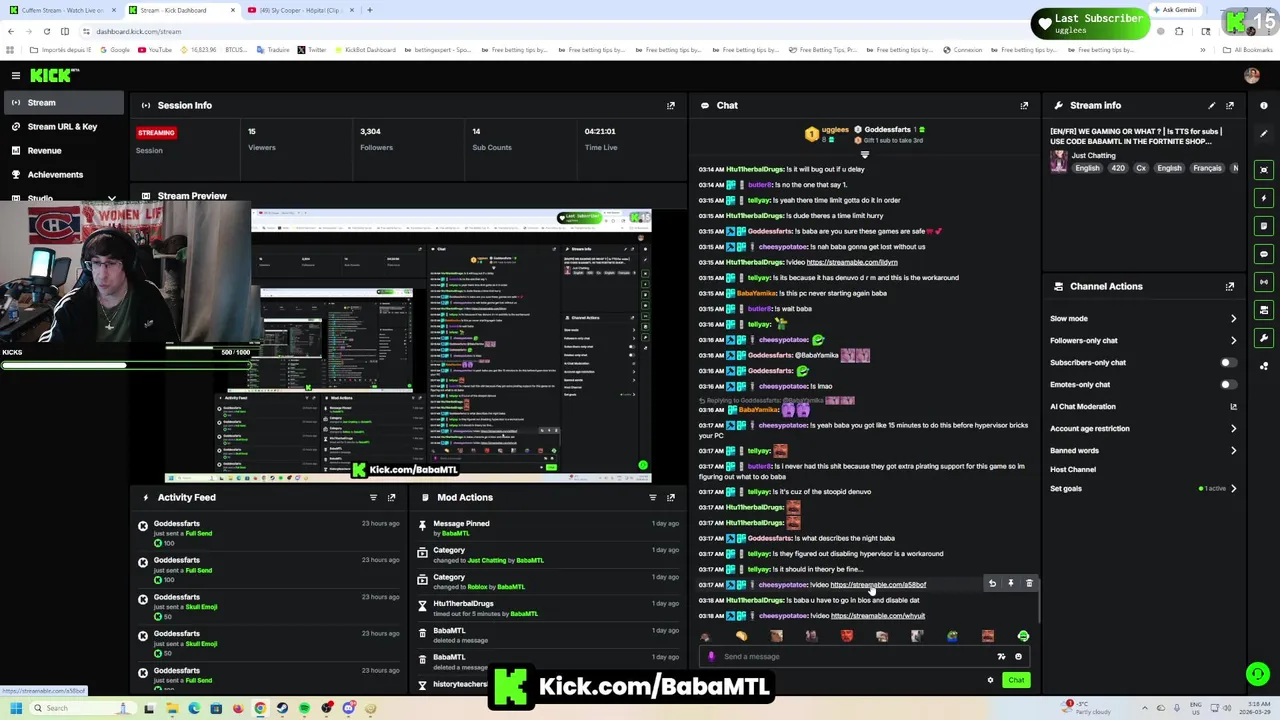Screen dimensions: 1280x720
Task: Pin the hovered cheesypotatoe chat message
Action: [1010, 583]
